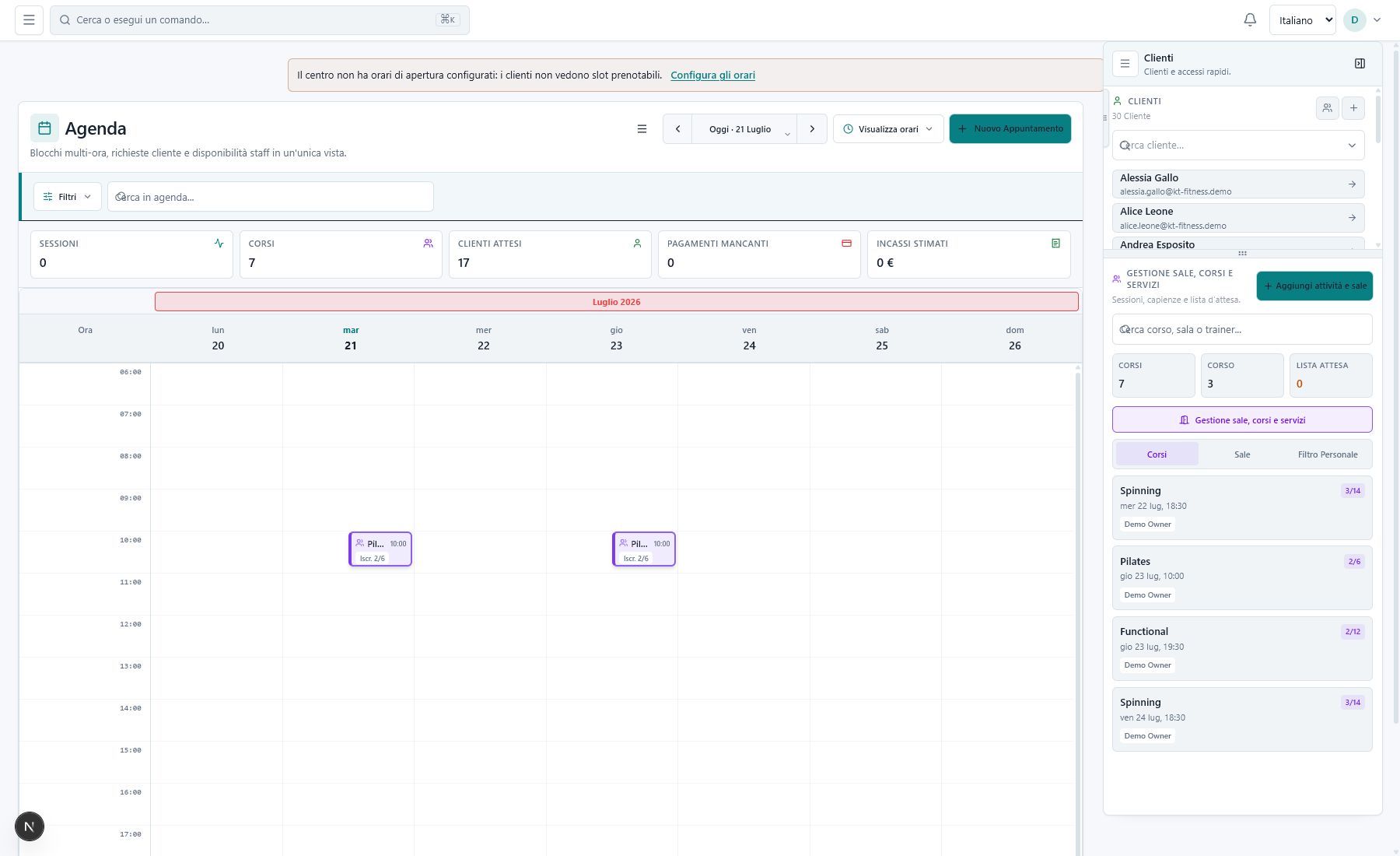The width and height of the screenshot is (1400, 856).
Task: Open the hamburger sidebar menu top left
Action: point(29,20)
